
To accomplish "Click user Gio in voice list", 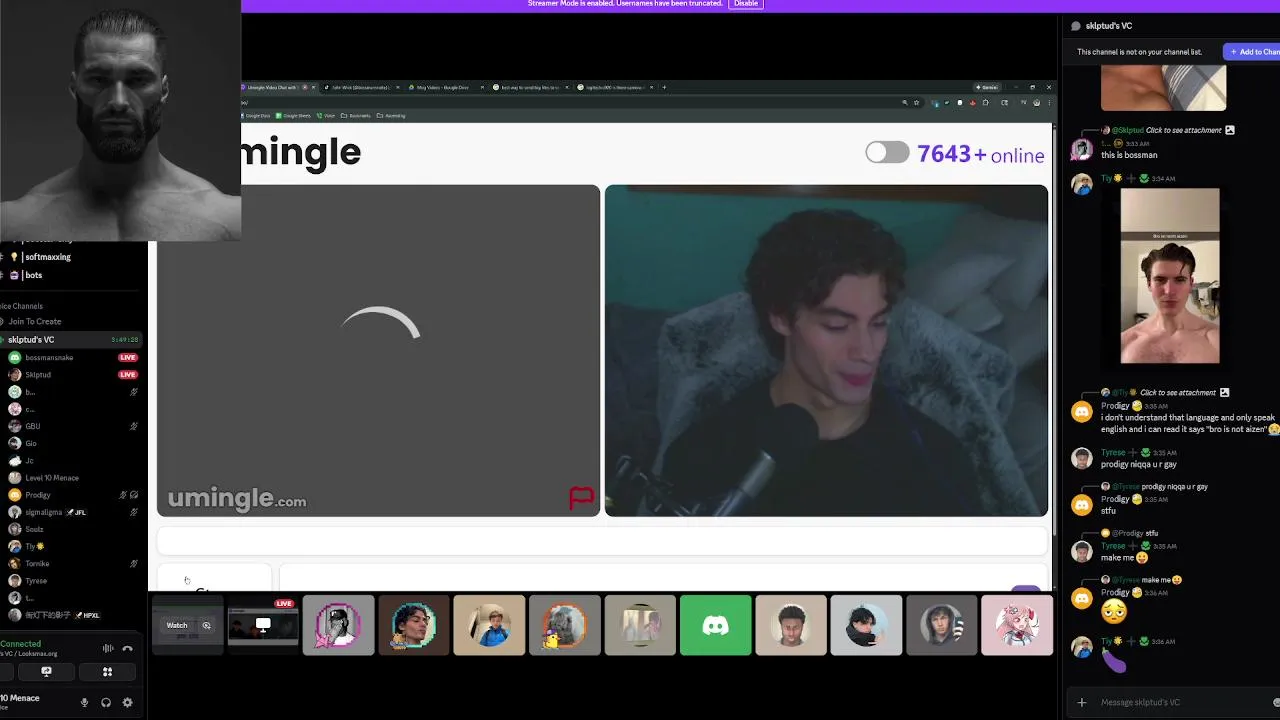I will pos(30,443).
